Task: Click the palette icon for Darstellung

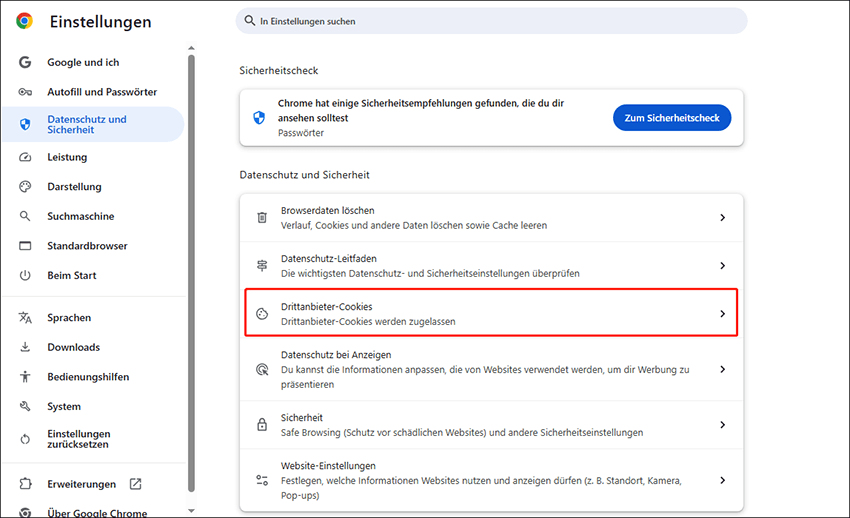Action: (x=25, y=187)
